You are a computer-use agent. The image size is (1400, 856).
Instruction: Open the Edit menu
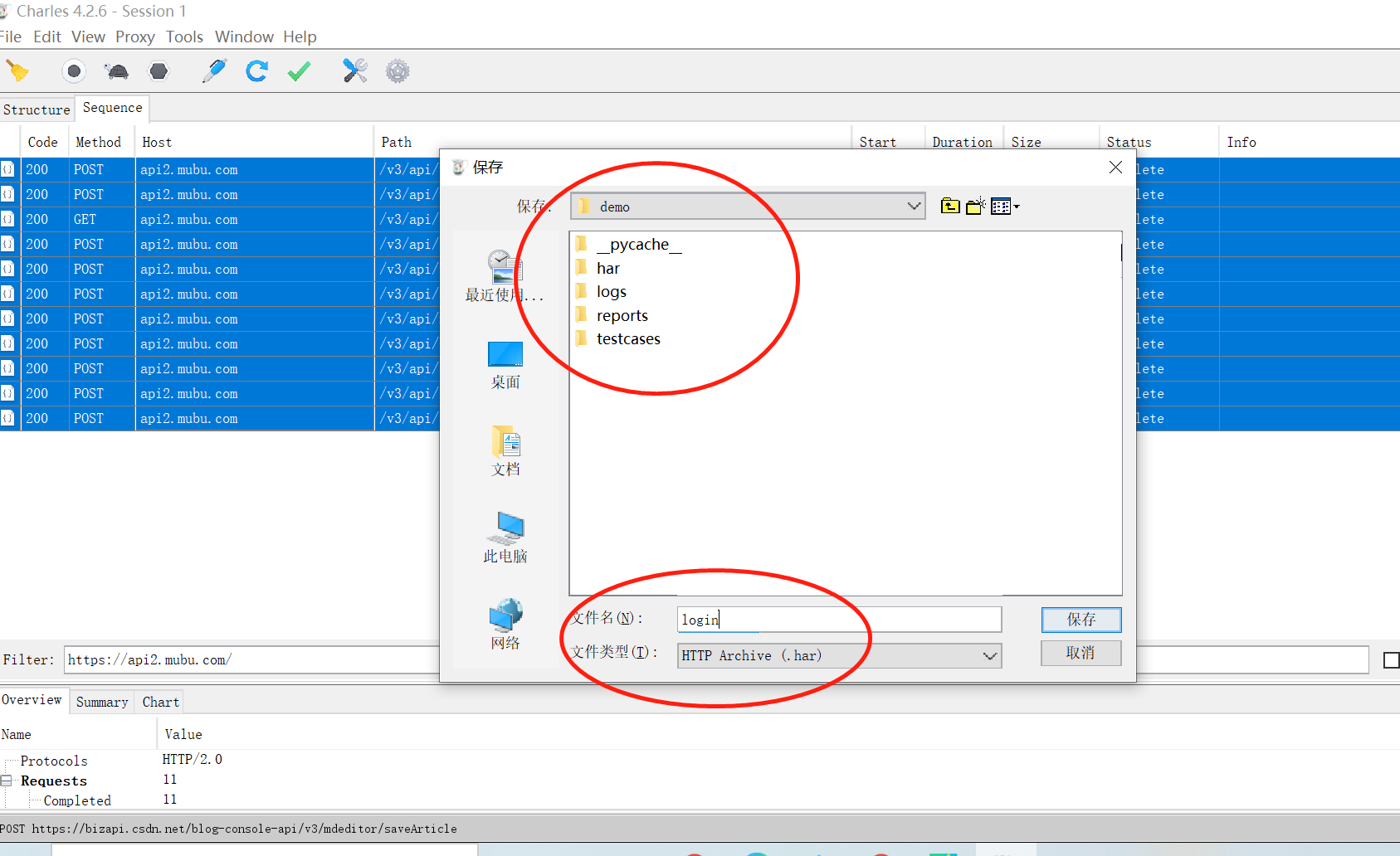coord(47,36)
